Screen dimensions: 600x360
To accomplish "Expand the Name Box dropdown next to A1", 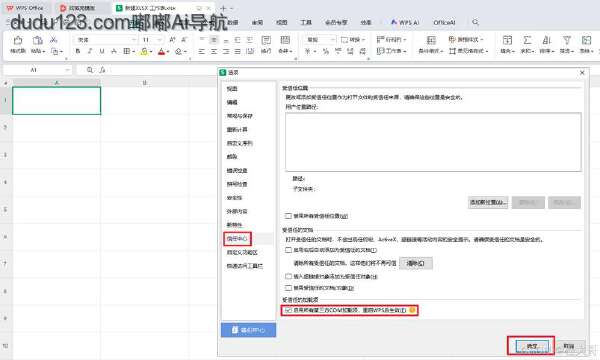I will click(67, 70).
